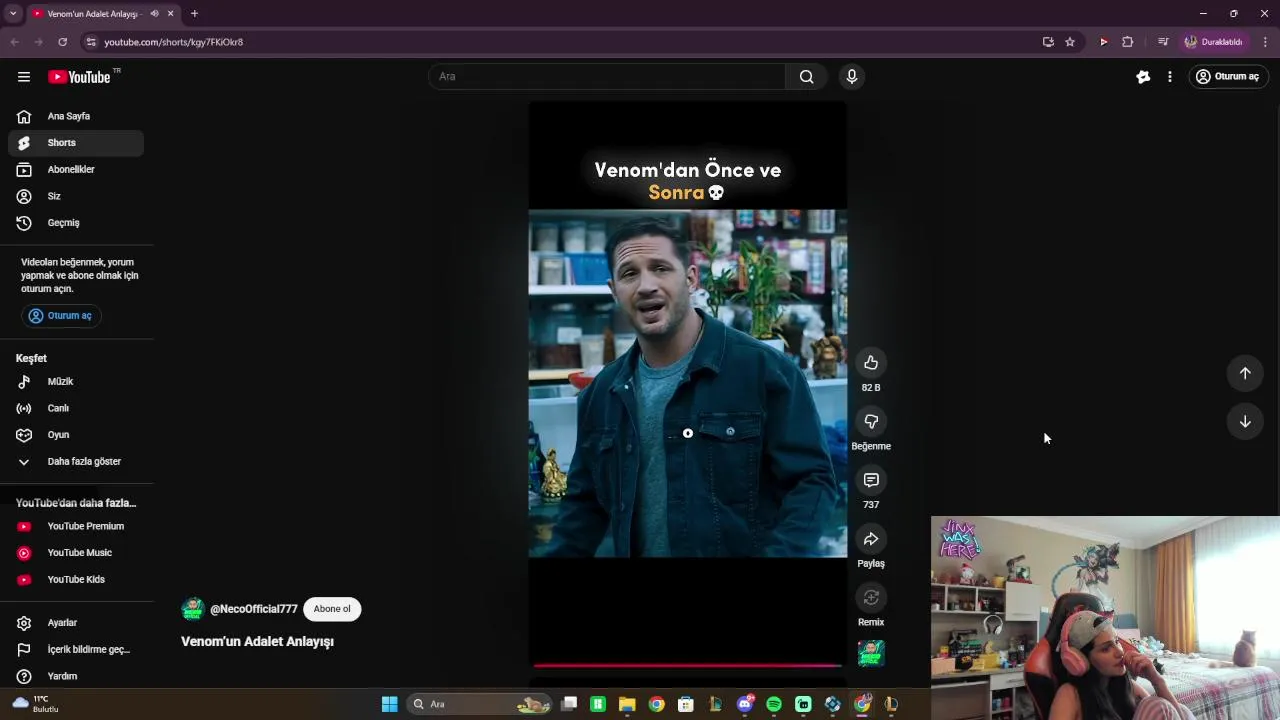The width and height of the screenshot is (1280, 720).
Task: Share the Short via Paylaş icon
Action: pos(871,539)
